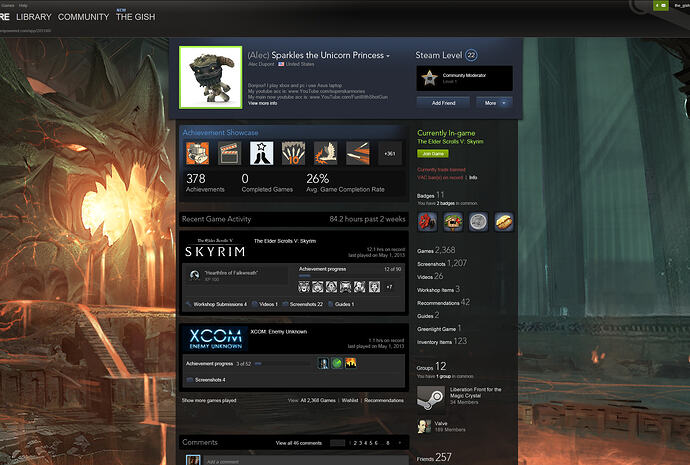
Task: Click Show more games played
Action: 209,400
